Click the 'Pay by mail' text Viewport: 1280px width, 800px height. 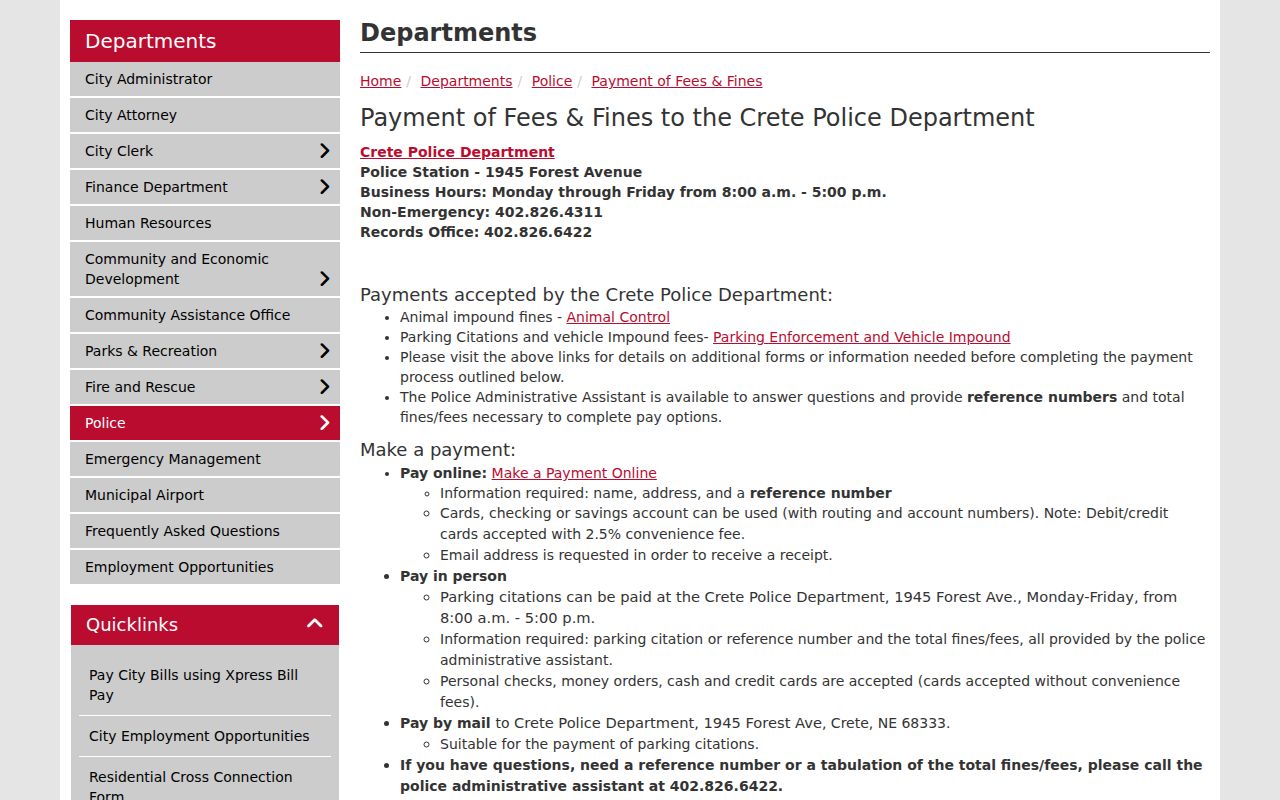coord(445,723)
